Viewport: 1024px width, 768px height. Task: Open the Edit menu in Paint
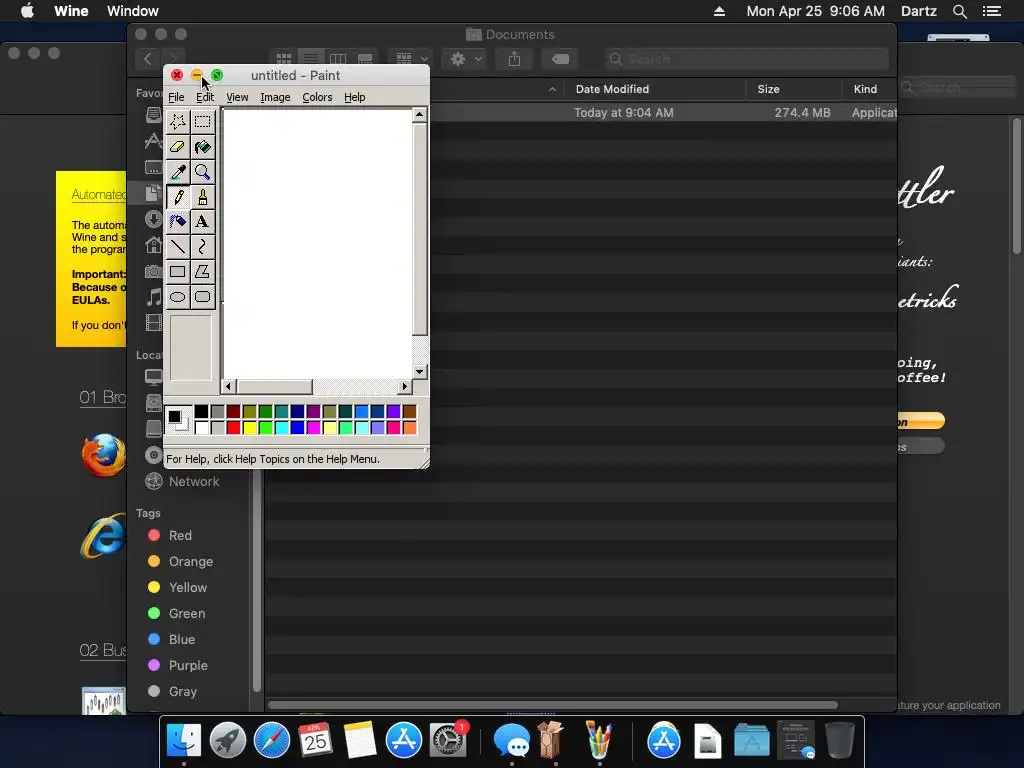tap(205, 97)
